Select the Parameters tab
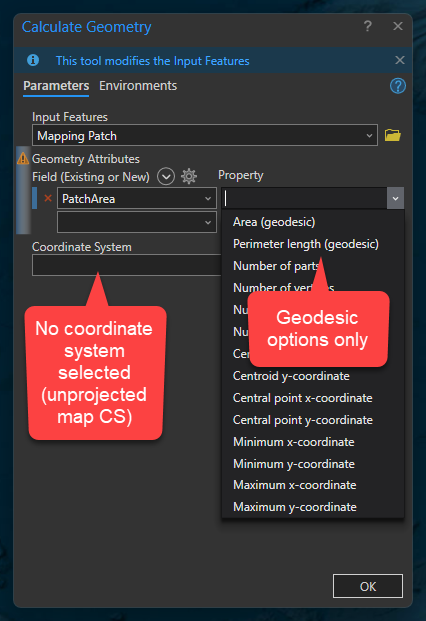This screenshot has height=621, width=426. (x=56, y=86)
